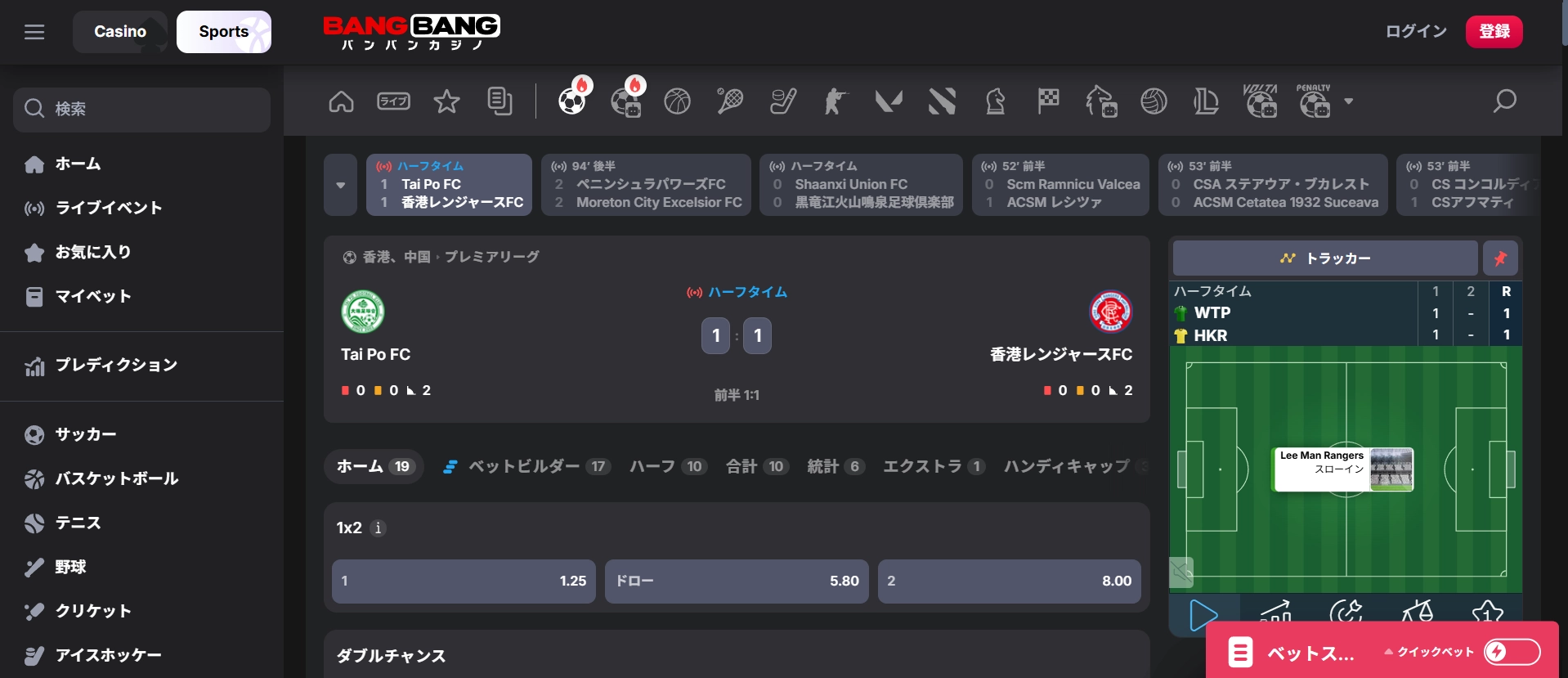Bet on away win at 8.00
The image size is (1568, 678).
pos(1010,581)
